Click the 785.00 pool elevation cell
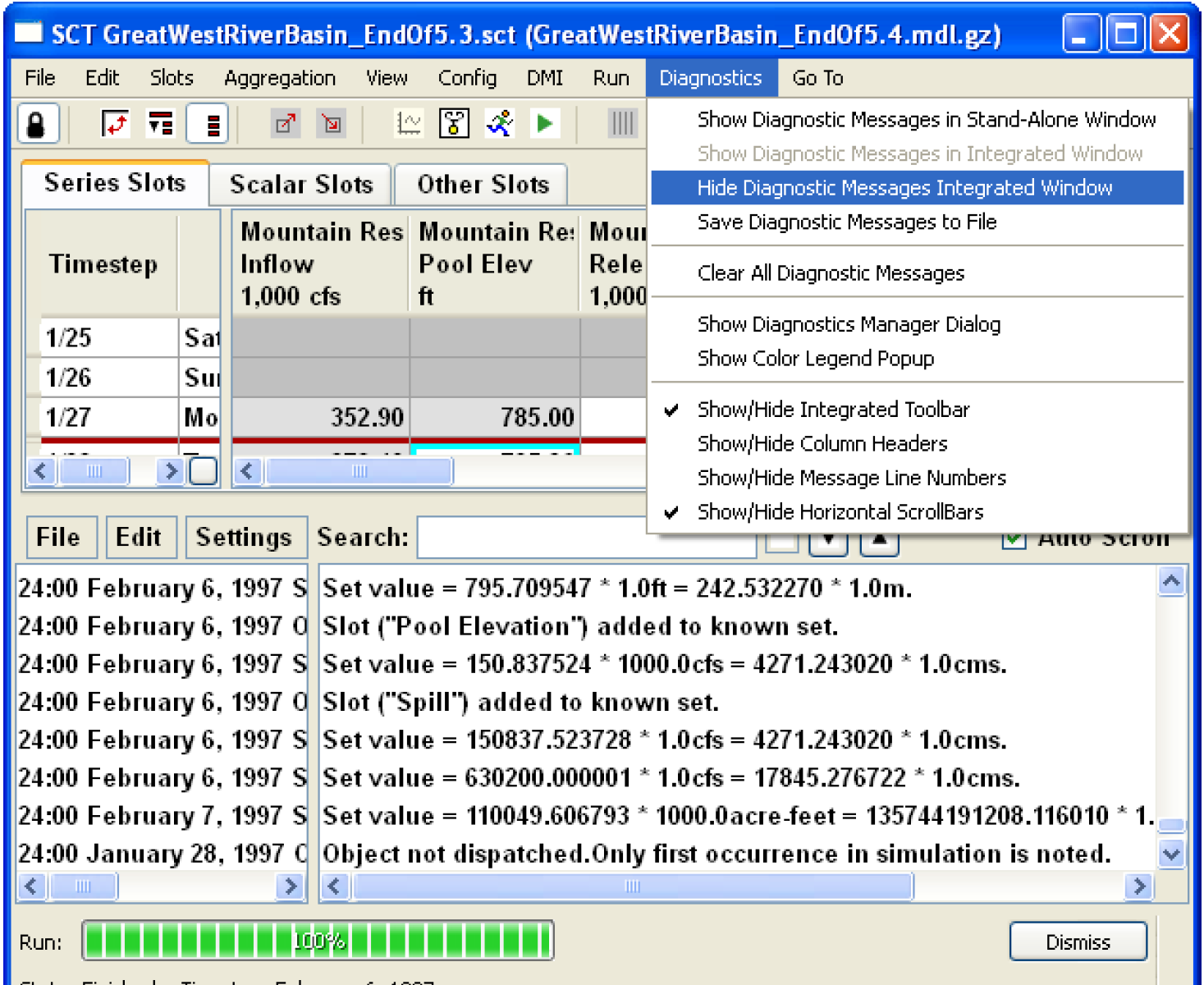 click(496, 417)
